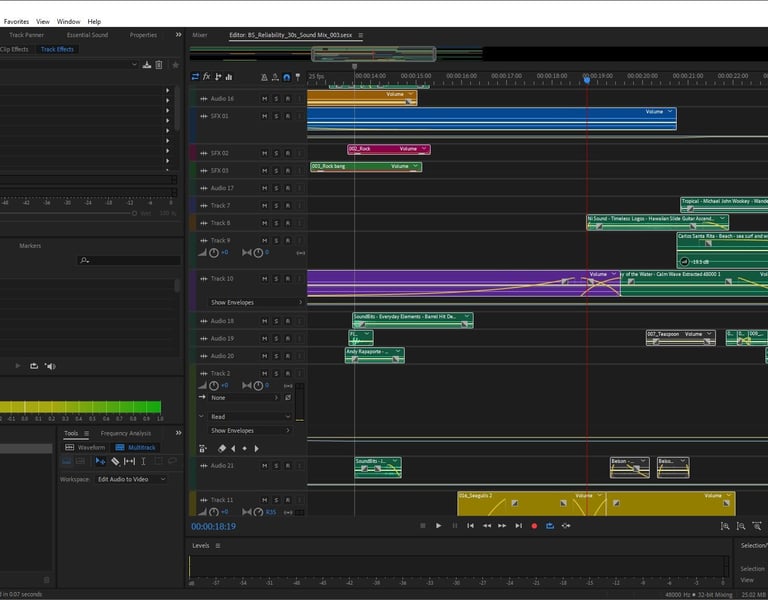Mute the SFX 01 track

(265, 116)
